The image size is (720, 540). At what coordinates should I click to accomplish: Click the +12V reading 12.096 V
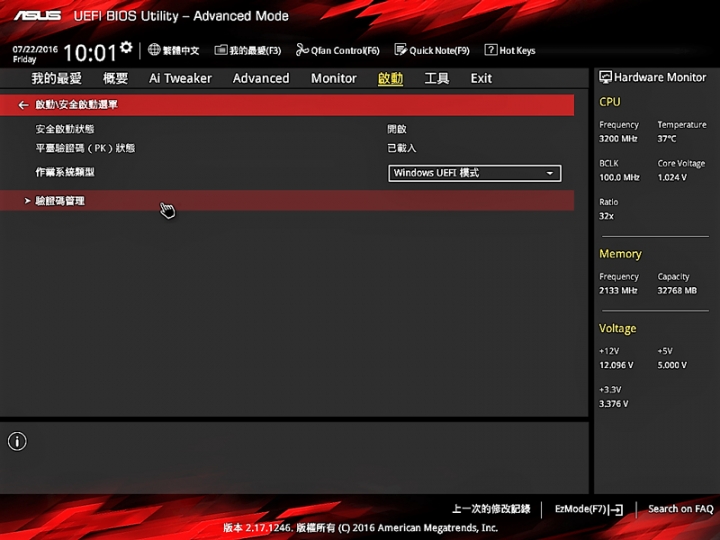[616, 365]
